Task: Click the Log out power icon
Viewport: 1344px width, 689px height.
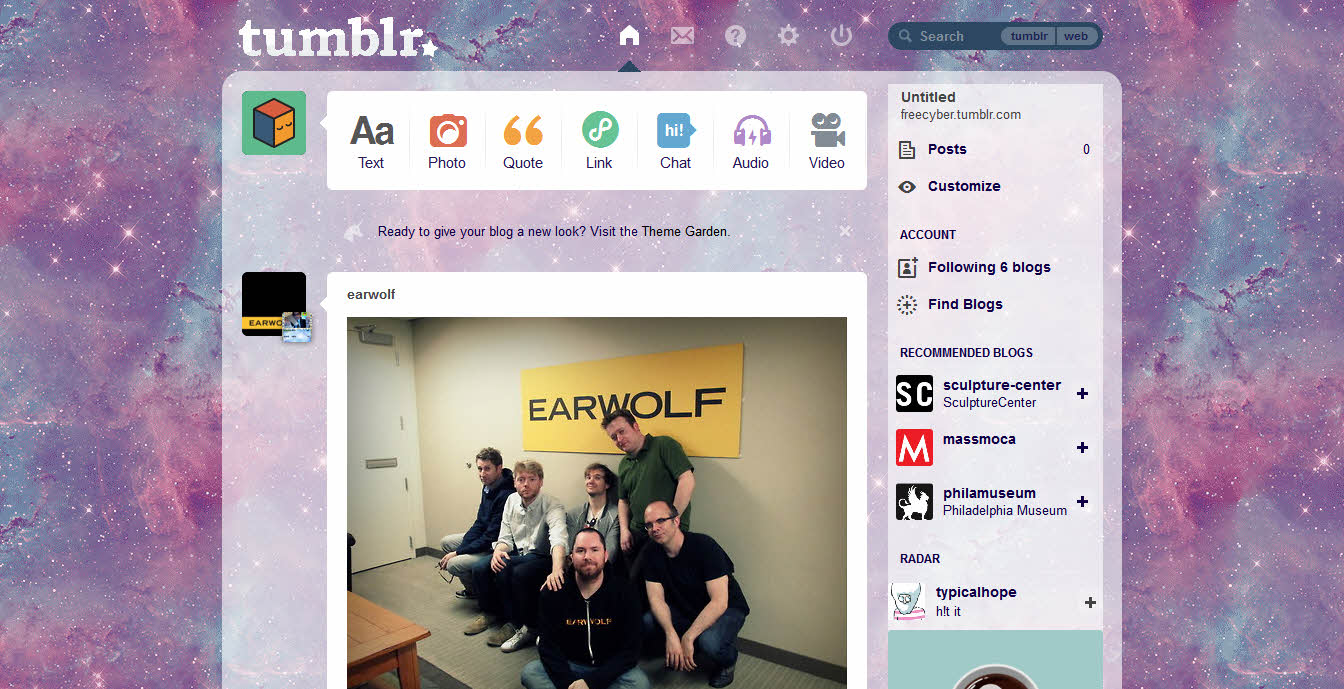Action: (841, 36)
